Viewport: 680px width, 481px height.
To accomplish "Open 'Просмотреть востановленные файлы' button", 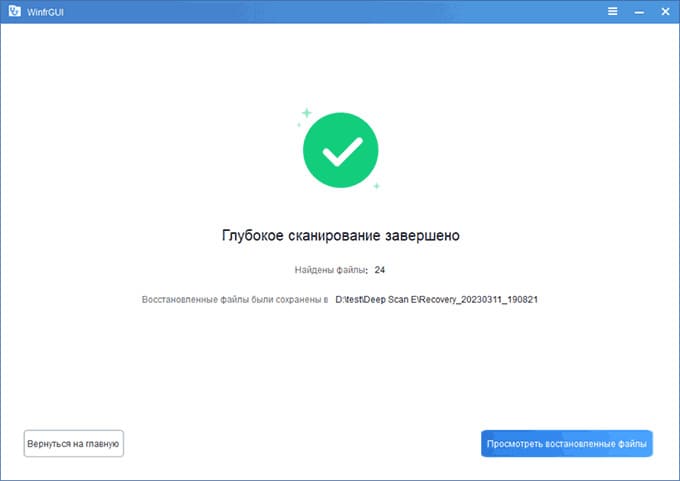I will pos(566,443).
